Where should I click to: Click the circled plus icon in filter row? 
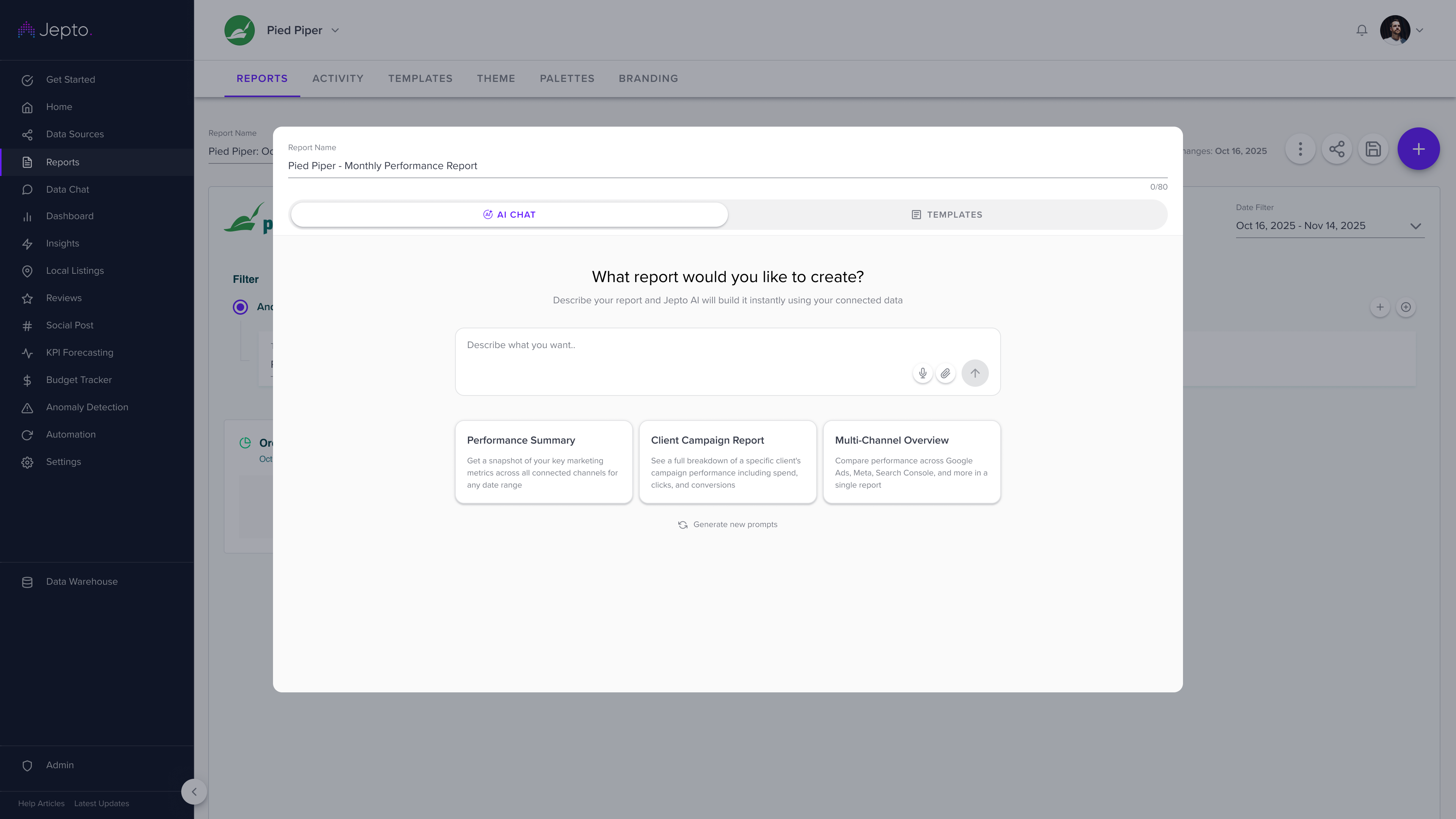point(1406,308)
